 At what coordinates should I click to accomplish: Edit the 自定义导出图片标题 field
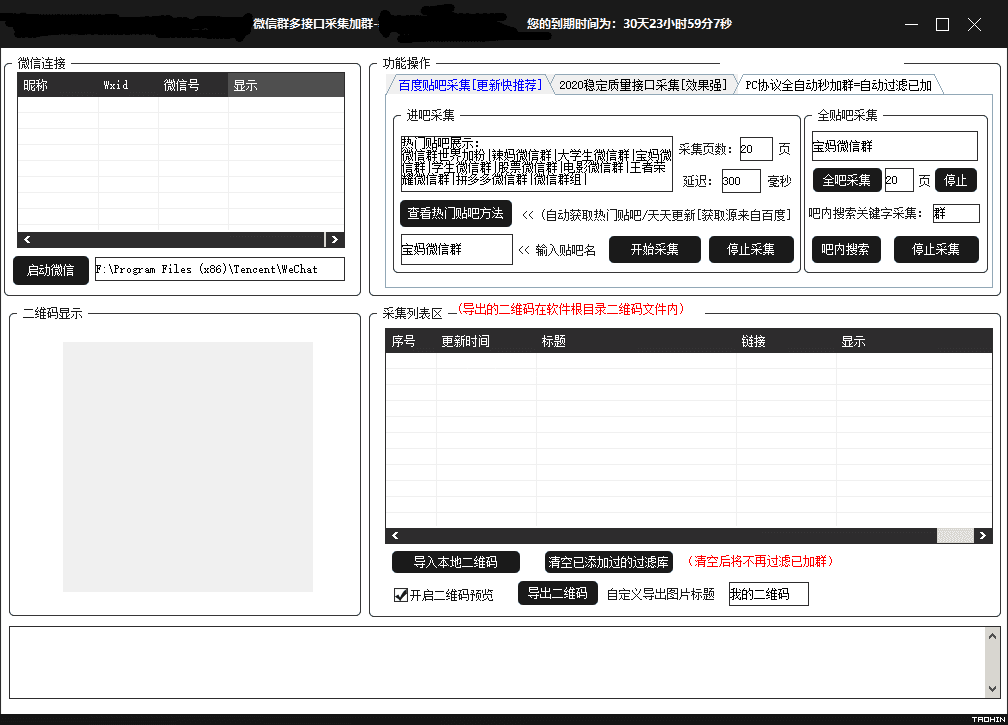click(x=768, y=595)
